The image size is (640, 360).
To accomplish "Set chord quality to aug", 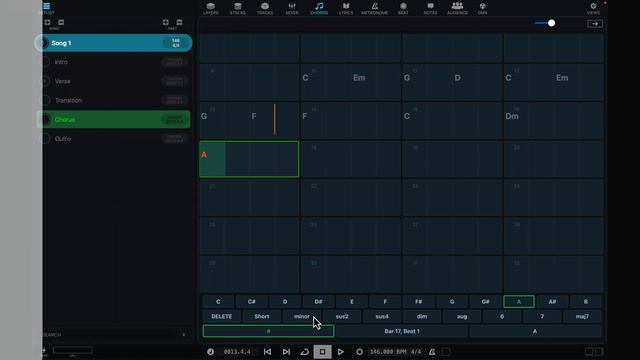I will [462, 316].
